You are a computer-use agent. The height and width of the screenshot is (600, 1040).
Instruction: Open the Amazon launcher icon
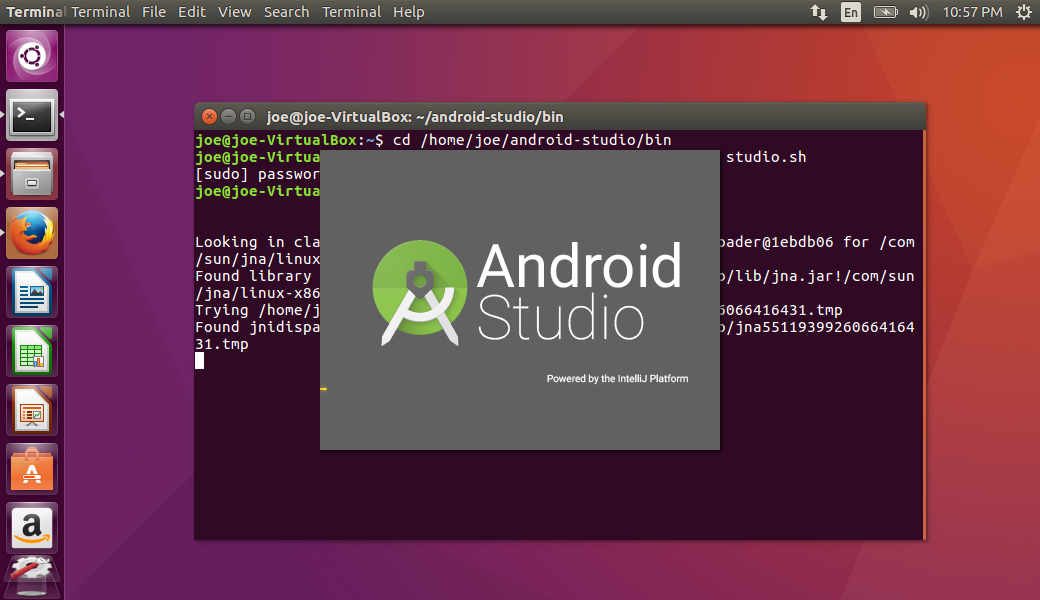32,528
